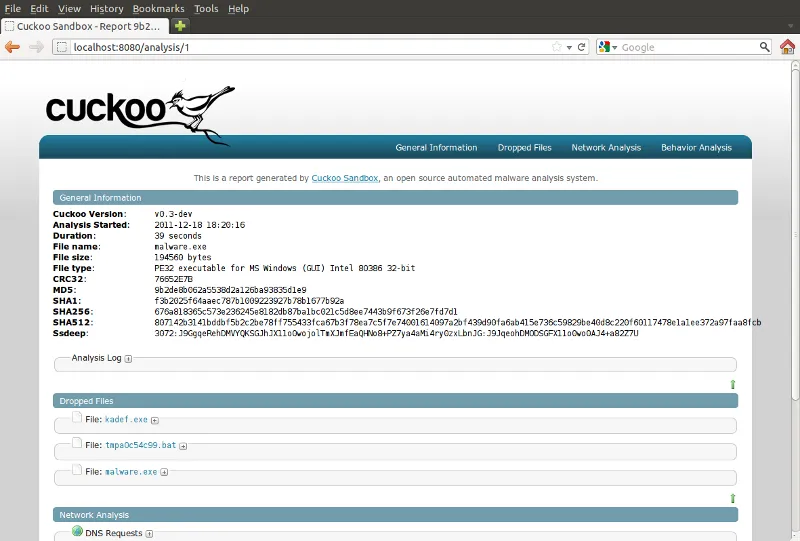Viewport: 800px width, 541px height.
Task: Click the version value v0.3-dev
Action: [173, 214]
